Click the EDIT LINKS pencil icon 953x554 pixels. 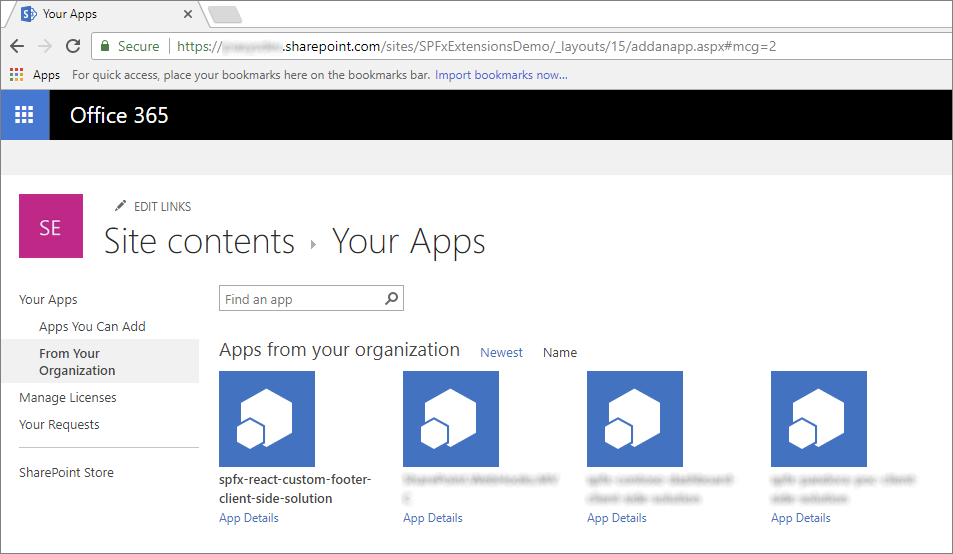tap(120, 206)
